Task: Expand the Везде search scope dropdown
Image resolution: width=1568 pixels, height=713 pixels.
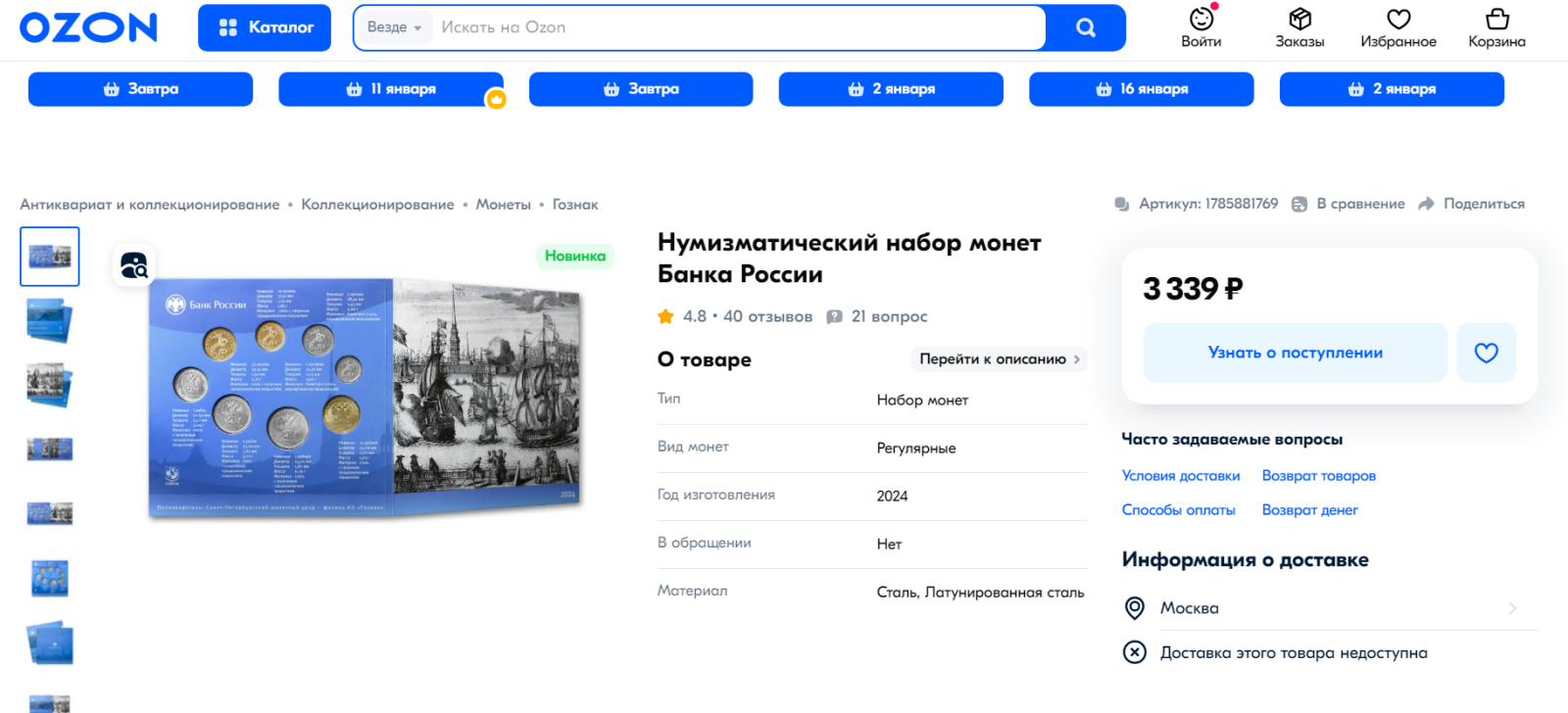Action: [x=394, y=27]
